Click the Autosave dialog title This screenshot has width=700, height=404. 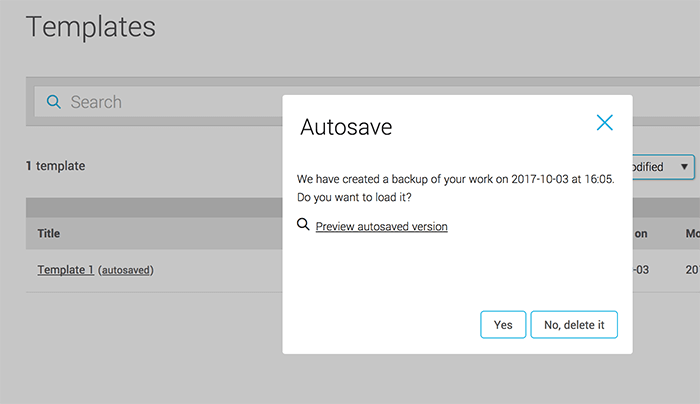point(346,127)
